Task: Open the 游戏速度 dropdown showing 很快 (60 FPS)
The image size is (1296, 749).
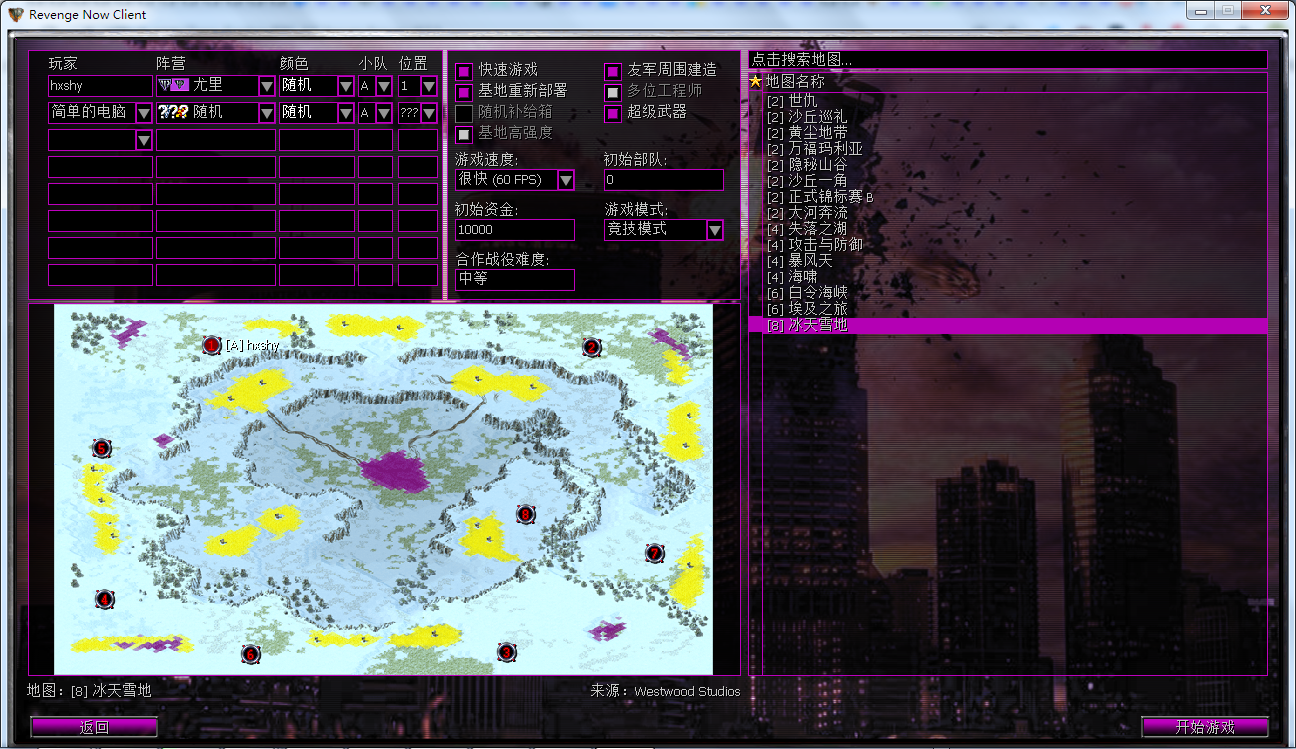Action: tap(566, 180)
